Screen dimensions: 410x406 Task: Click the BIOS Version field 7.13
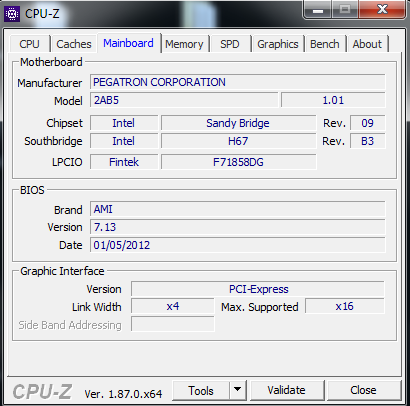[238, 227]
